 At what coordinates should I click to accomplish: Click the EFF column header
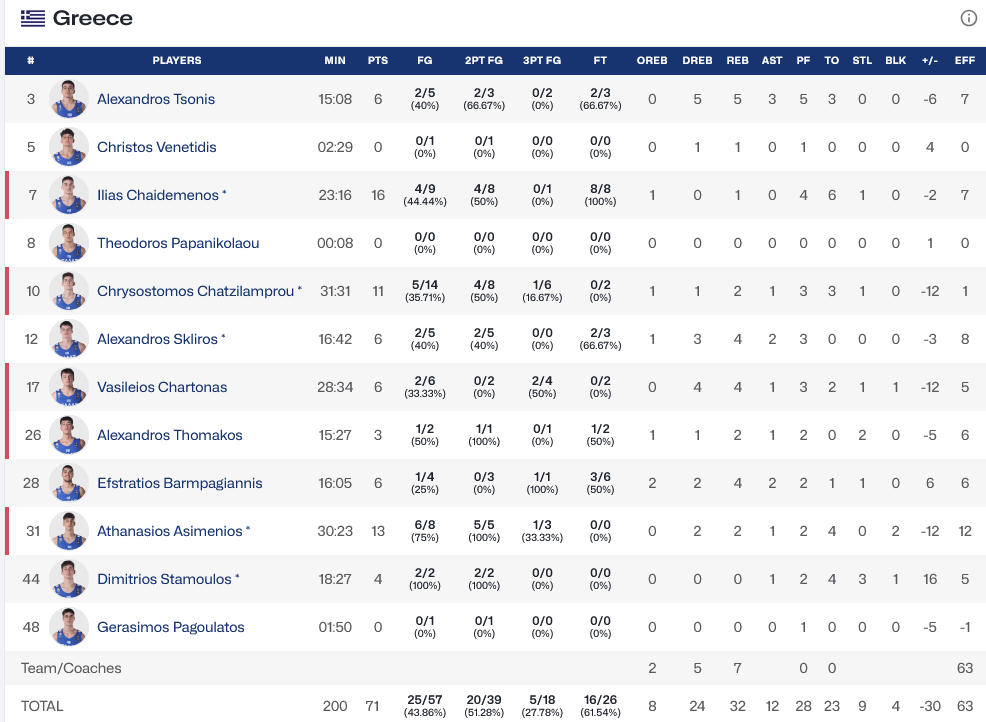point(964,61)
